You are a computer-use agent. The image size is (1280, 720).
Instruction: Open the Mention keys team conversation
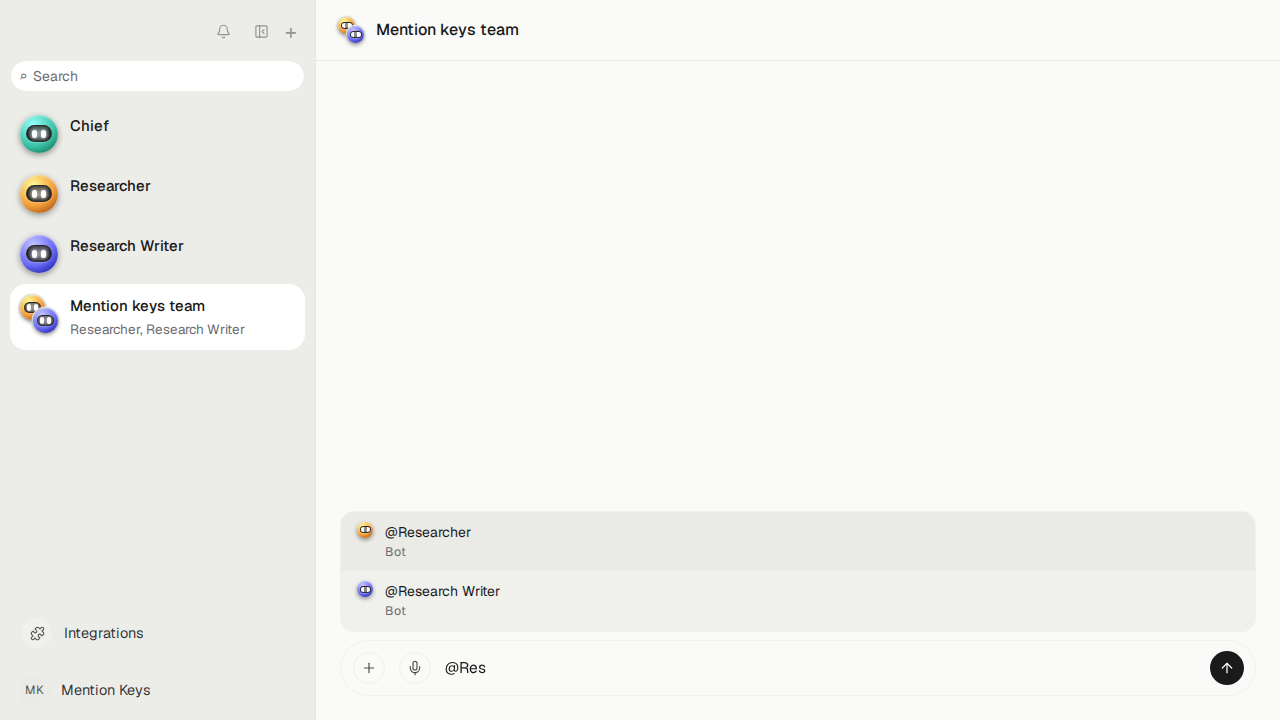pos(157,317)
